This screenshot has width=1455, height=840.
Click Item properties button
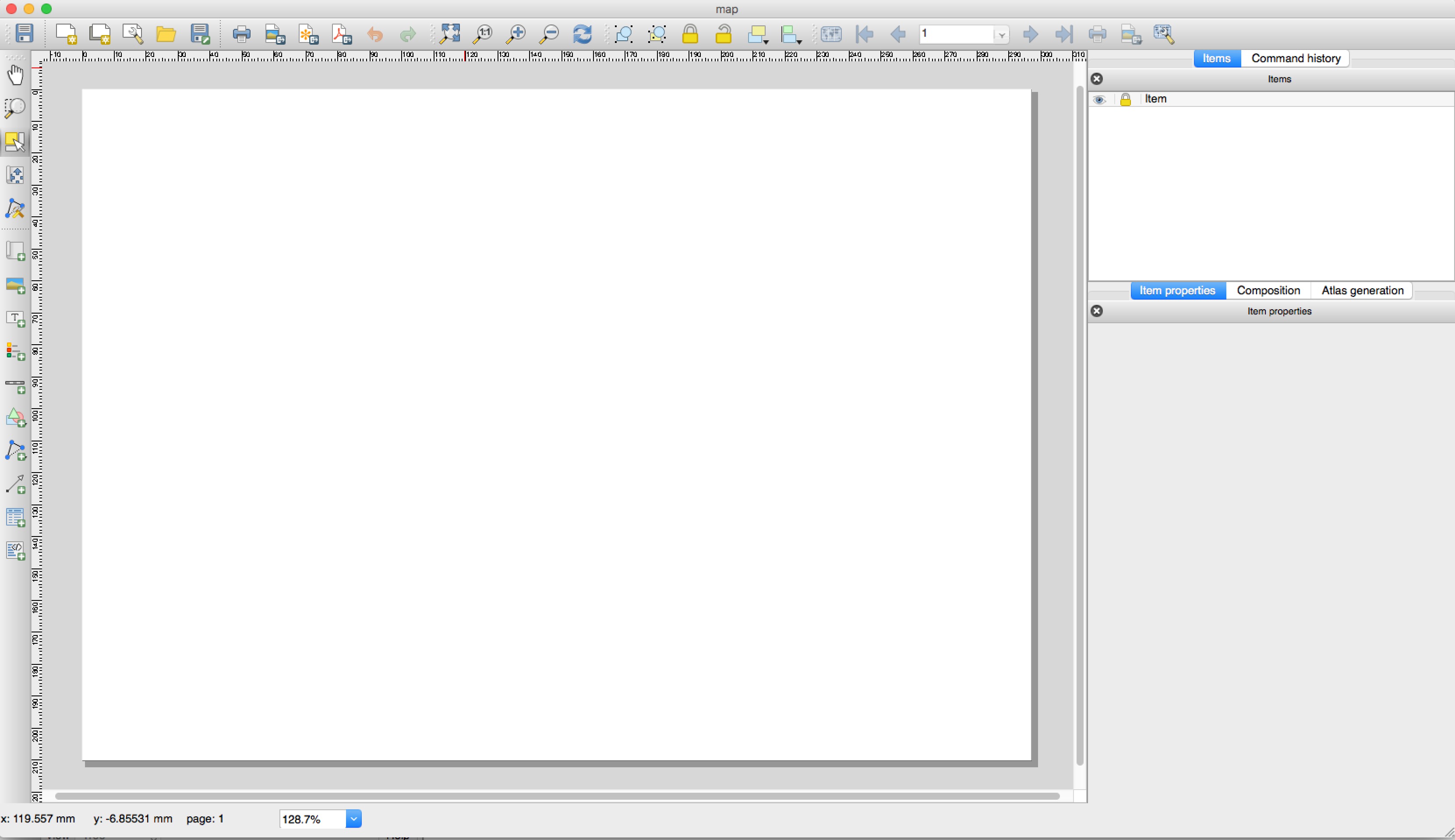tap(1178, 290)
